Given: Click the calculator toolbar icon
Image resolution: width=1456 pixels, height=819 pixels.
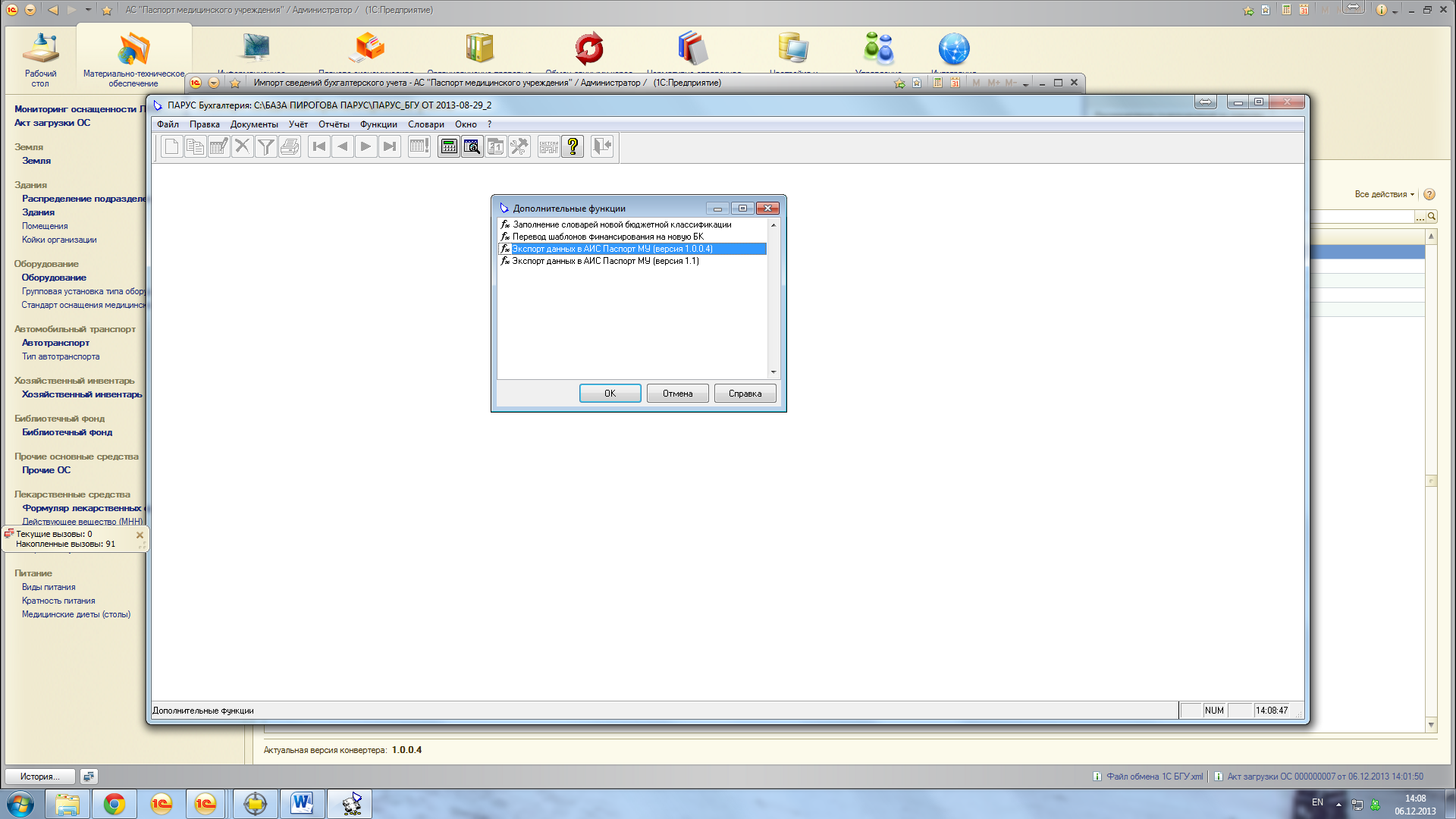Looking at the screenshot, I should (449, 146).
